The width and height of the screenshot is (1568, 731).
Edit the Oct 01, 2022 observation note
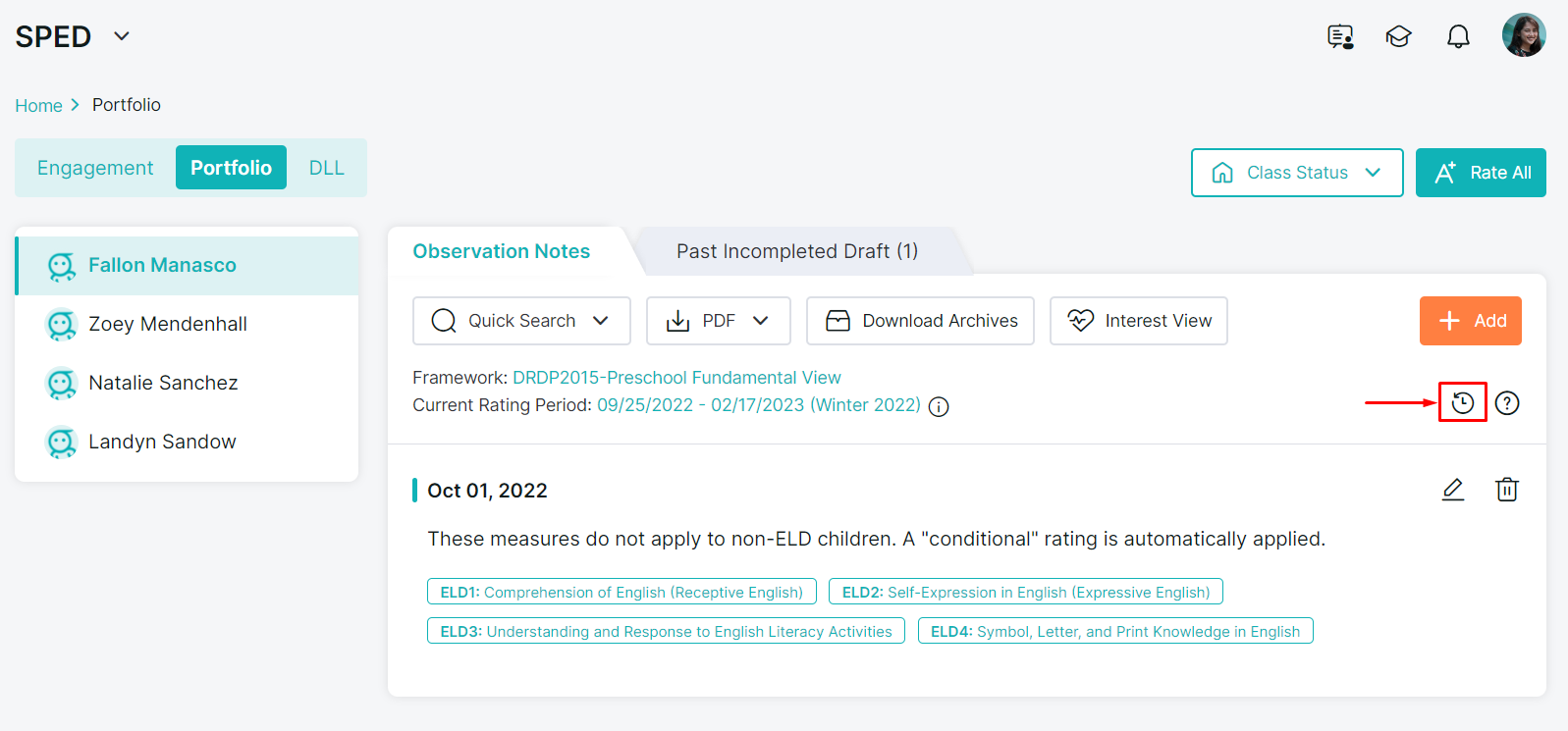1452,490
